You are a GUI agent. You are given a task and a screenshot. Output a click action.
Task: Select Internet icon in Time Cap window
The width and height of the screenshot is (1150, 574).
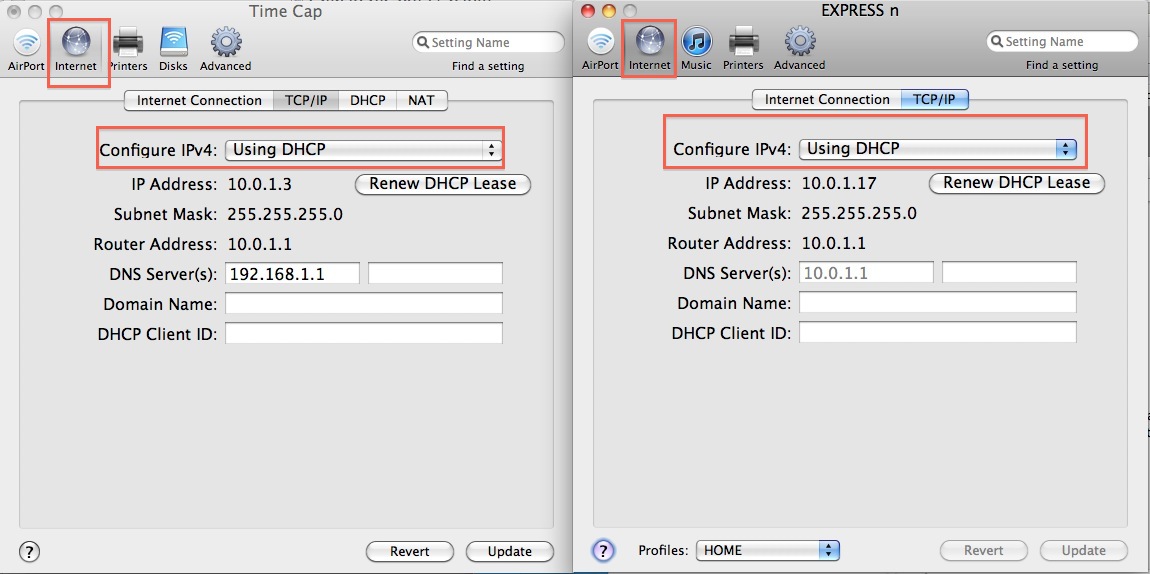click(x=76, y=48)
